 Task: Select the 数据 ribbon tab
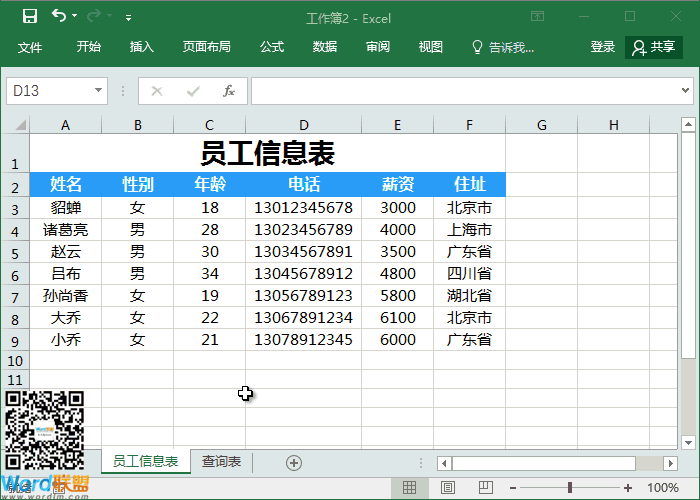coord(325,46)
